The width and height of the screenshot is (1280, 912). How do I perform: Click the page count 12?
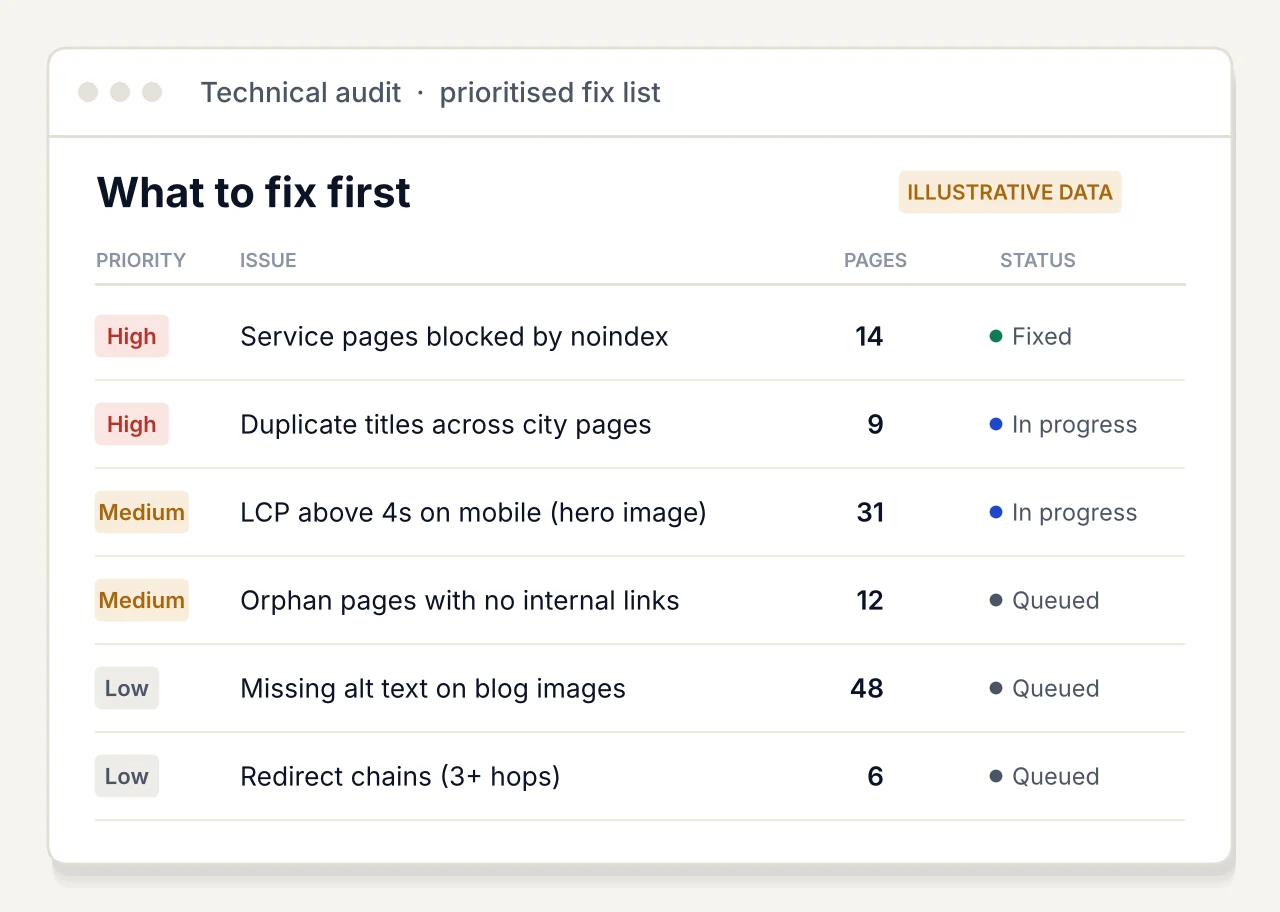pyautogui.click(x=869, y=600)
